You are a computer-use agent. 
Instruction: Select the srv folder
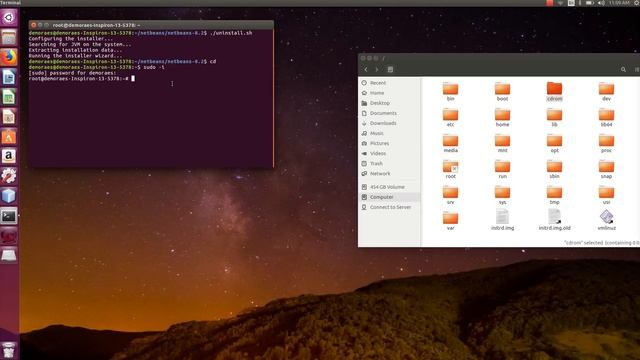451,195
